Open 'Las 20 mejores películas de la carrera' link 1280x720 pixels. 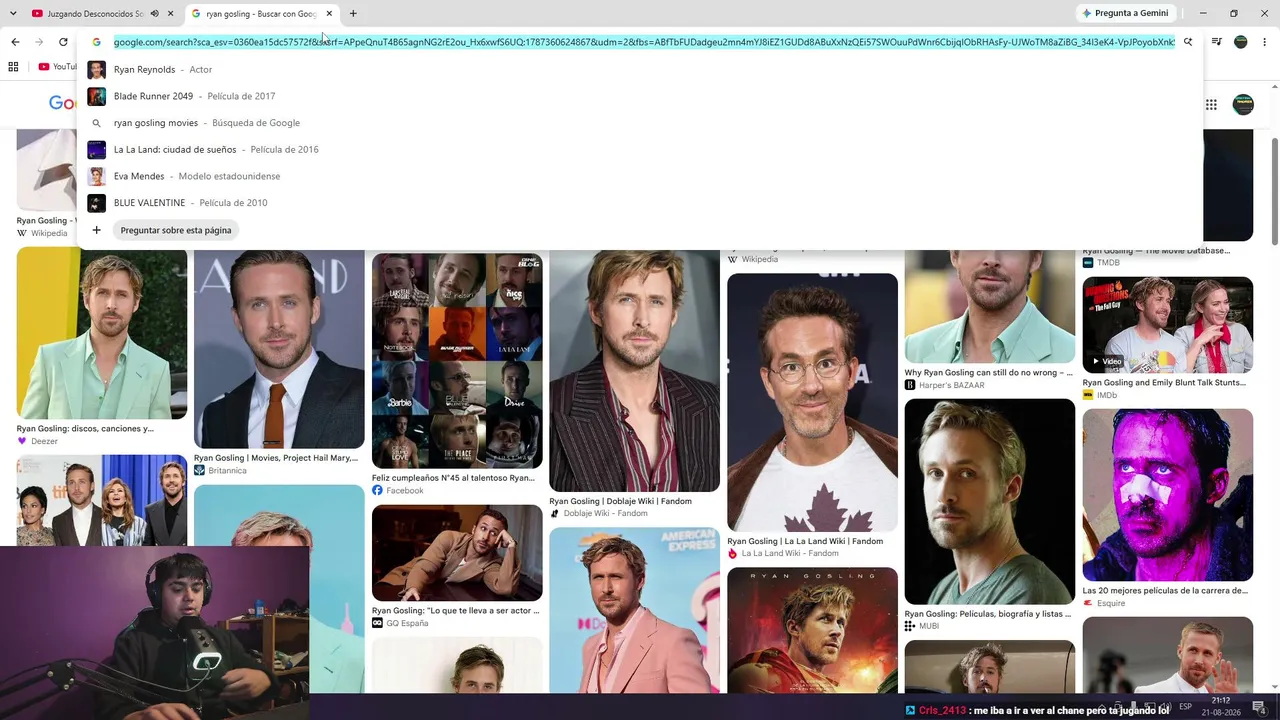[x=1165, y=591]
